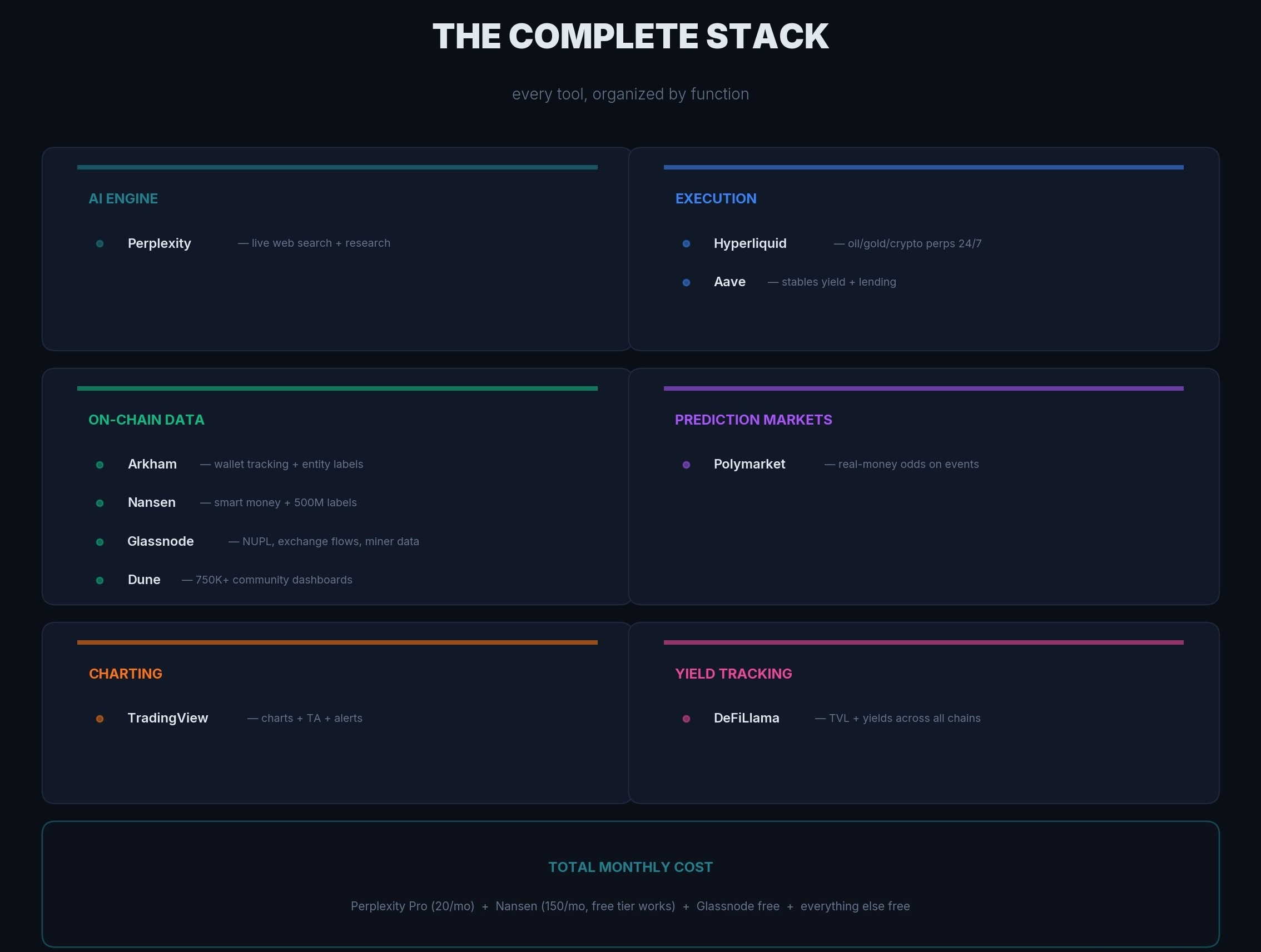Click the green bullet beside Arkham
The image size is (1261, 952).
(100, 465)
